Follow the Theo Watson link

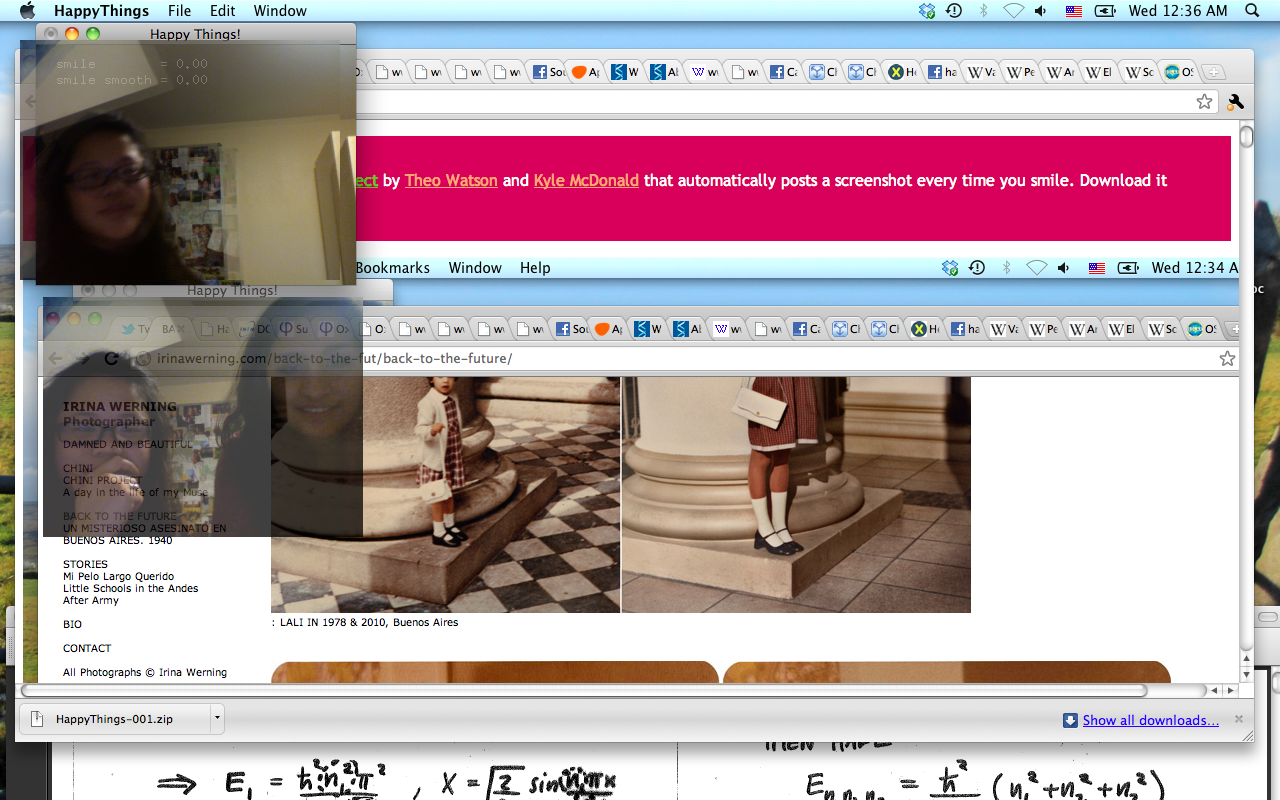click(x=451, y=181)
